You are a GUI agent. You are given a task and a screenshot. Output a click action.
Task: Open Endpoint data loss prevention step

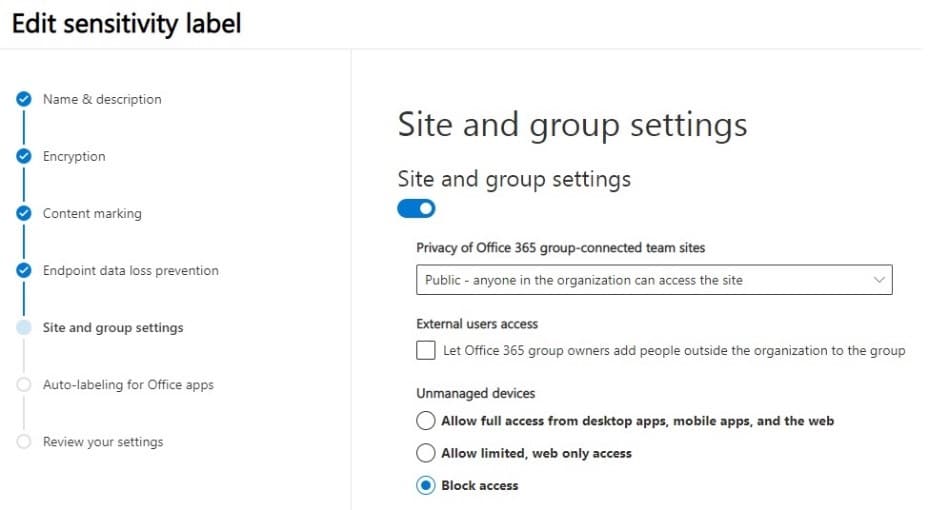pyautogui.click(x=130, y=270)
